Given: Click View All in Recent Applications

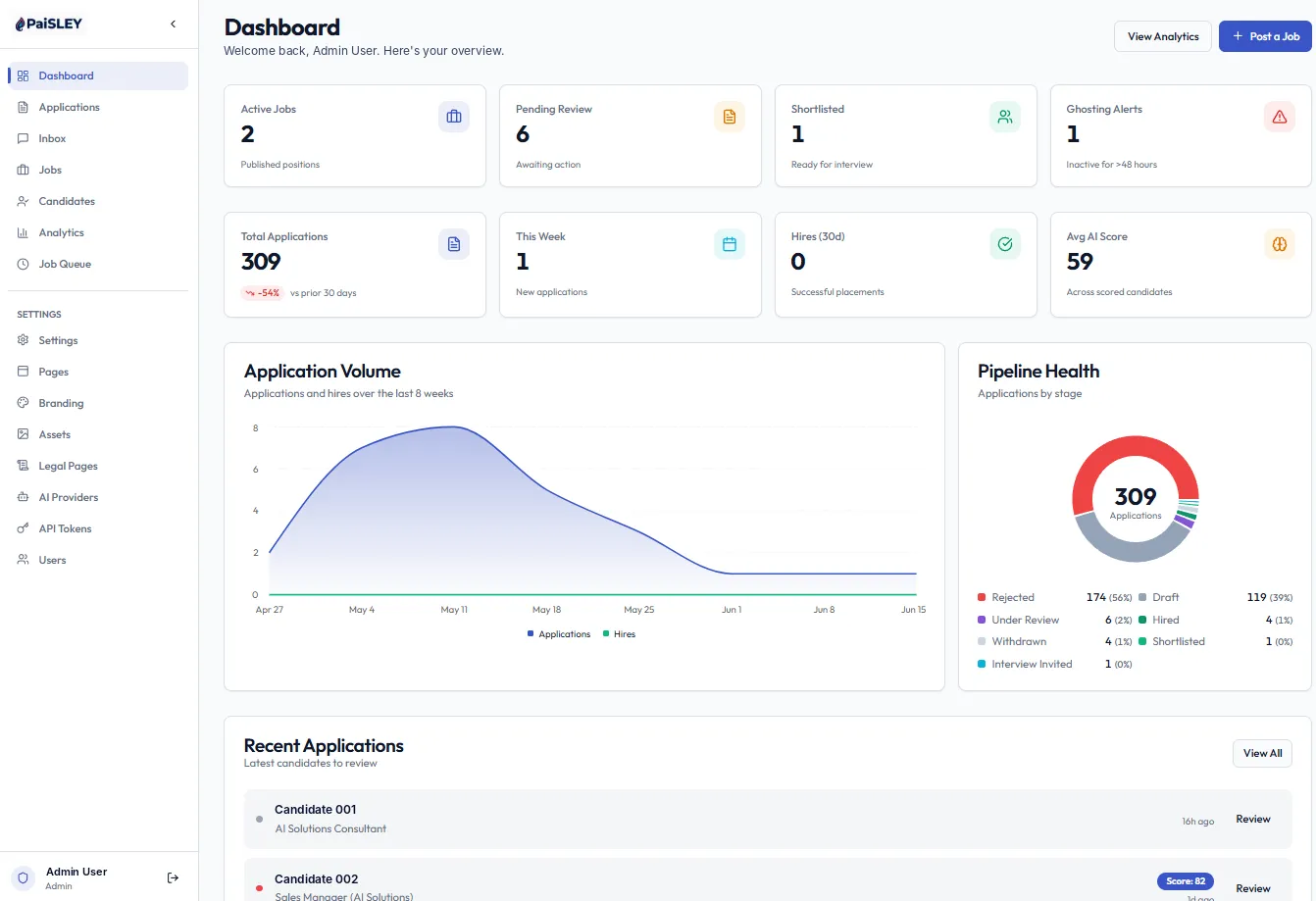Looking at the screenshot, I should pos(1262,753).
